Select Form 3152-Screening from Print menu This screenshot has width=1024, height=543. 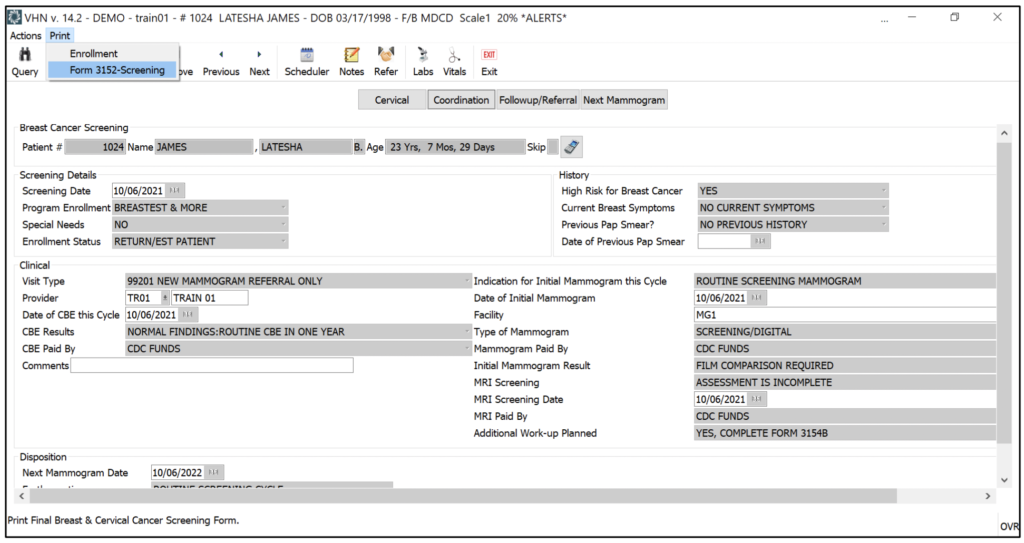pyautogui.click(x=112, y=70)
